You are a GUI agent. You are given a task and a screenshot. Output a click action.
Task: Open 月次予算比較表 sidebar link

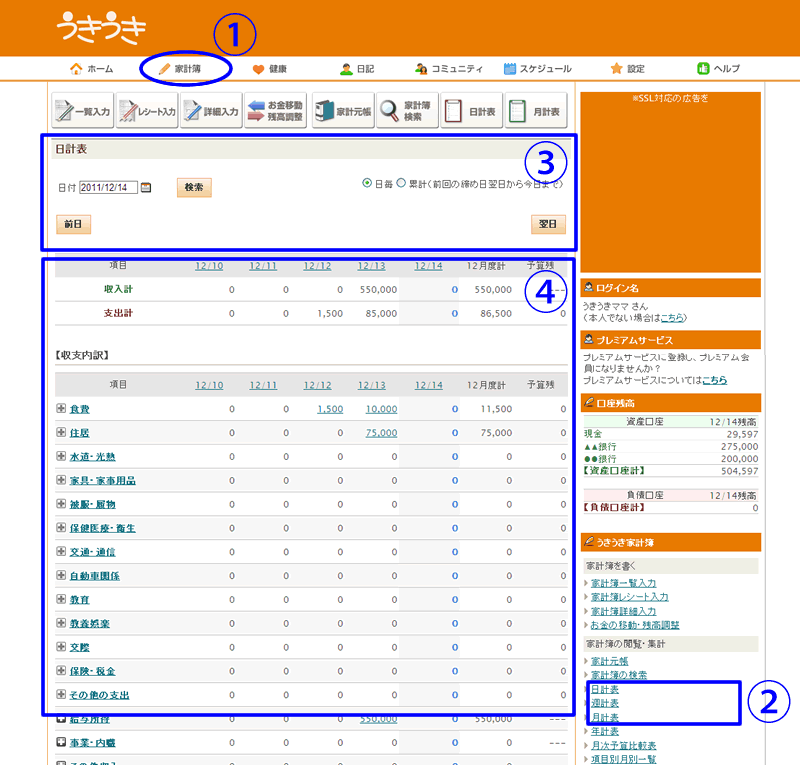623,746
